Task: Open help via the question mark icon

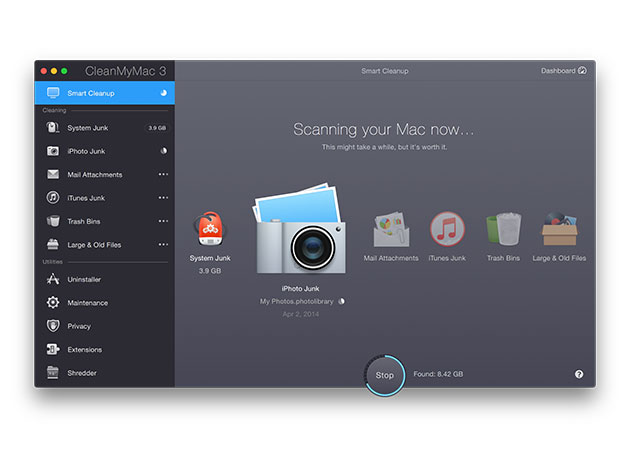Action: [579, 374]
